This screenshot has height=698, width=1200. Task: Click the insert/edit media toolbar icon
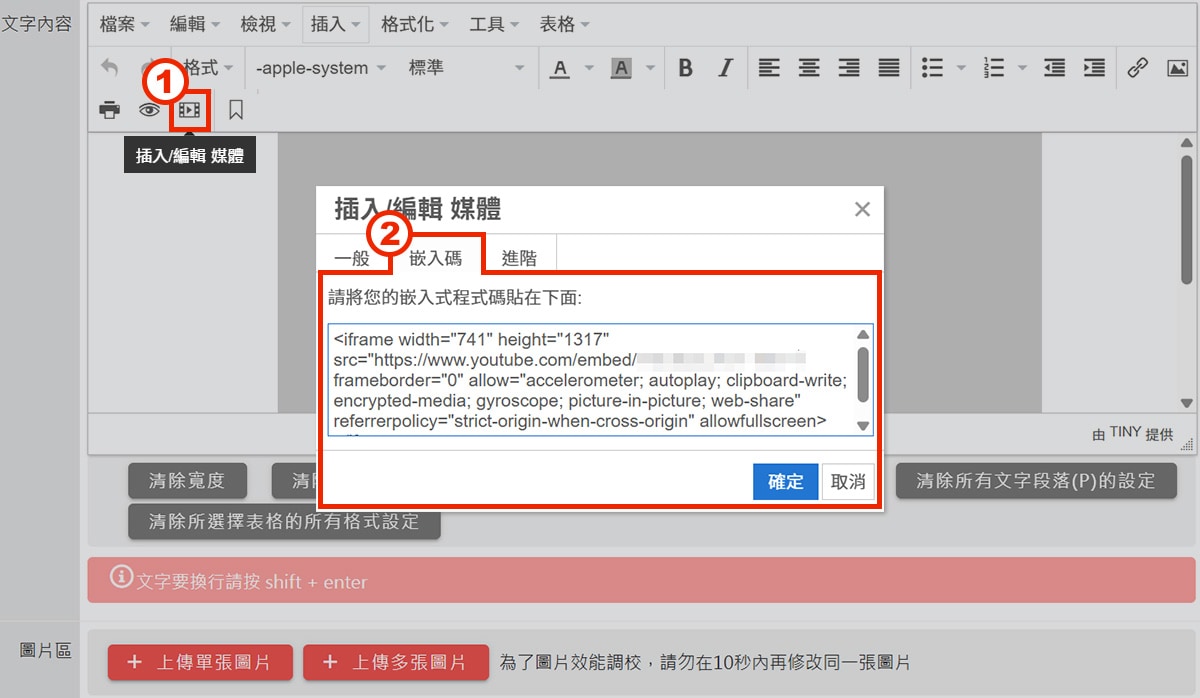tap(190, 110)
